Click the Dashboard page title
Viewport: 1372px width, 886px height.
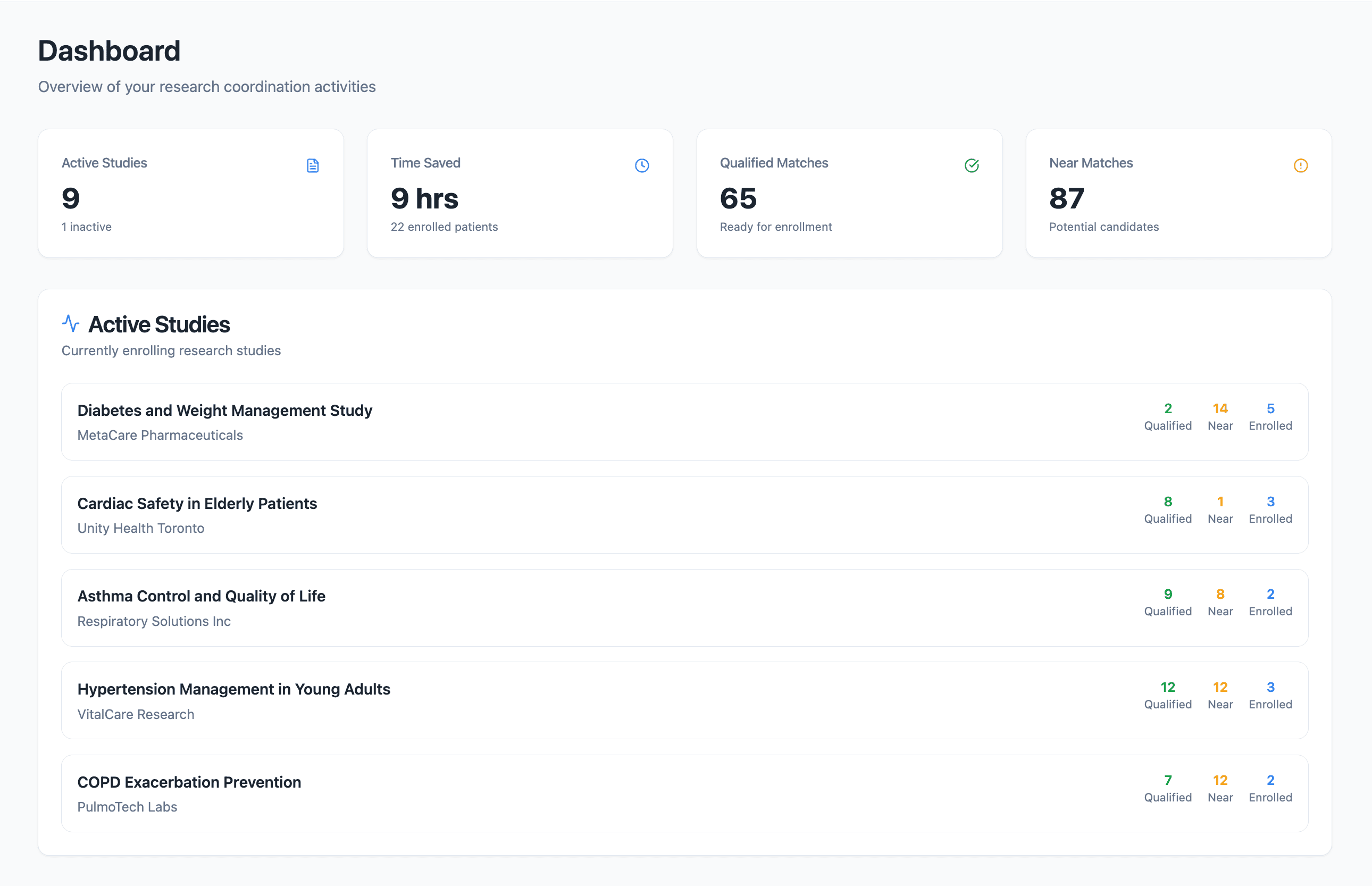(110, 51)
